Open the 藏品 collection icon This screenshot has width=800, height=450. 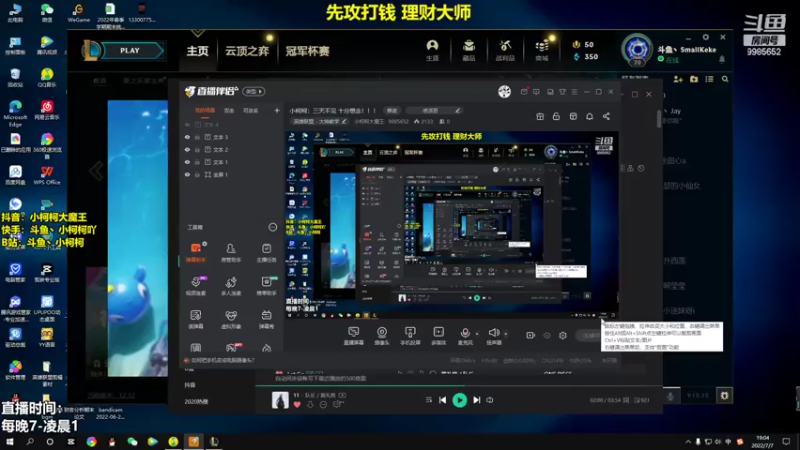[469, 50]
